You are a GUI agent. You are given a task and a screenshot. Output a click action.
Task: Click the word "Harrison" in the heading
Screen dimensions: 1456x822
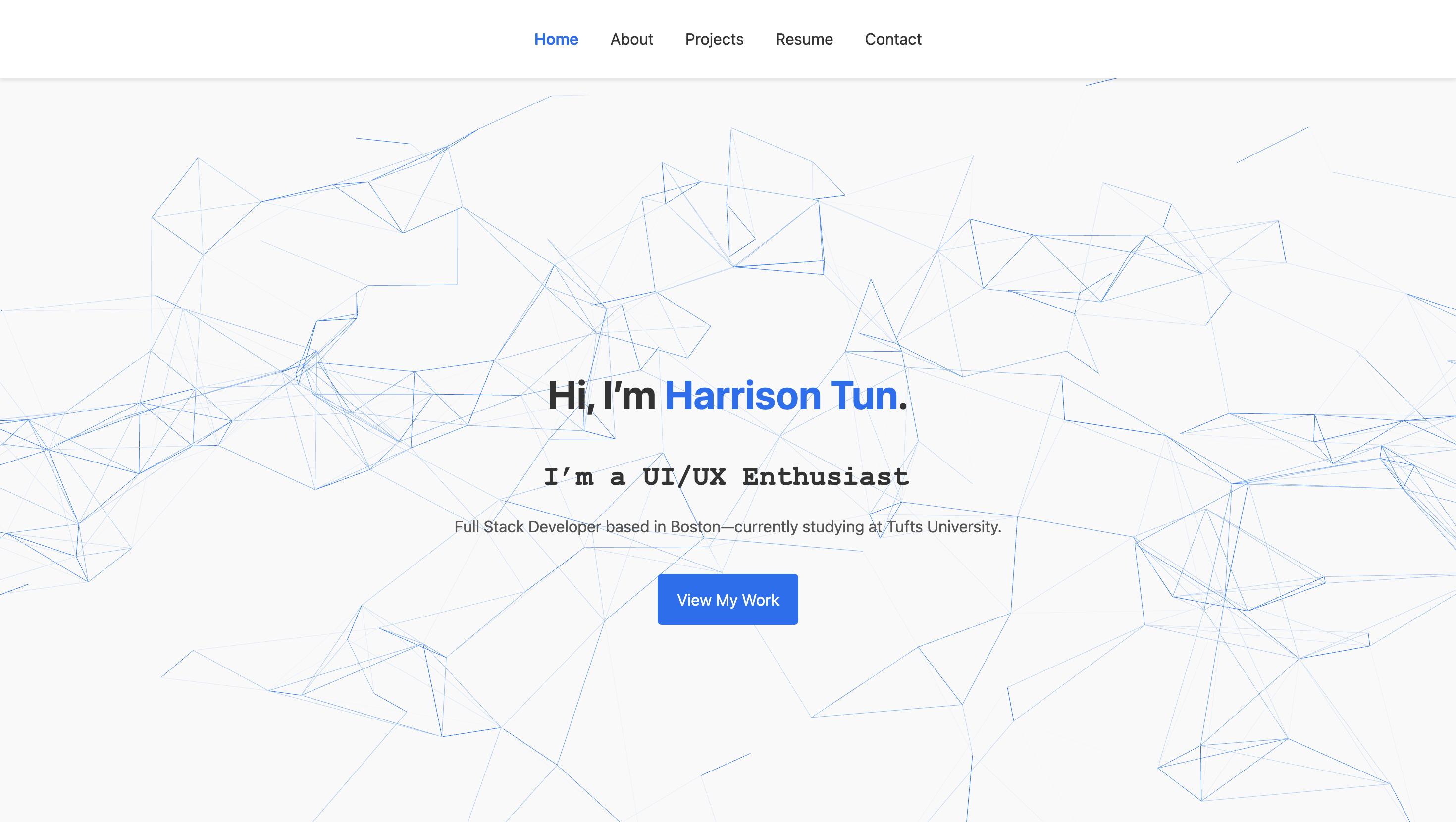click(x=743, y=395)
